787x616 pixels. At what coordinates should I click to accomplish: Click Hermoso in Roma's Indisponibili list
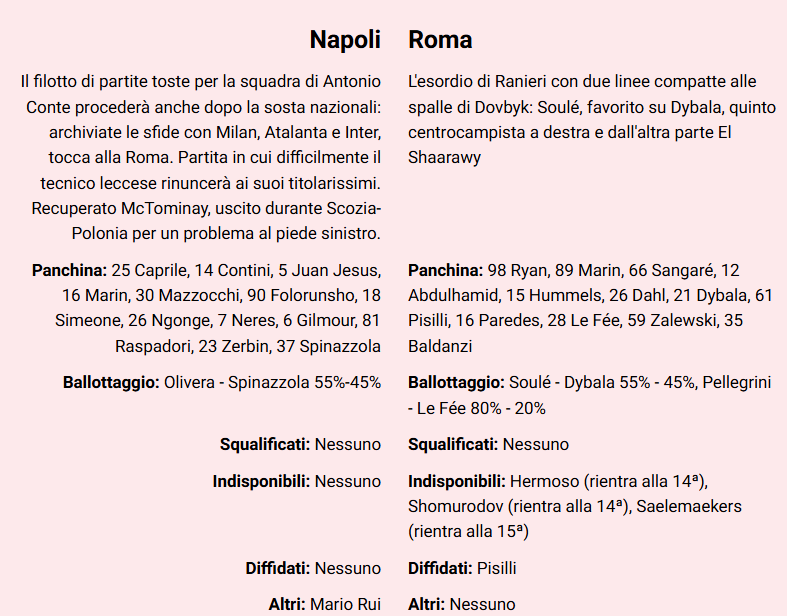[541, 481]
